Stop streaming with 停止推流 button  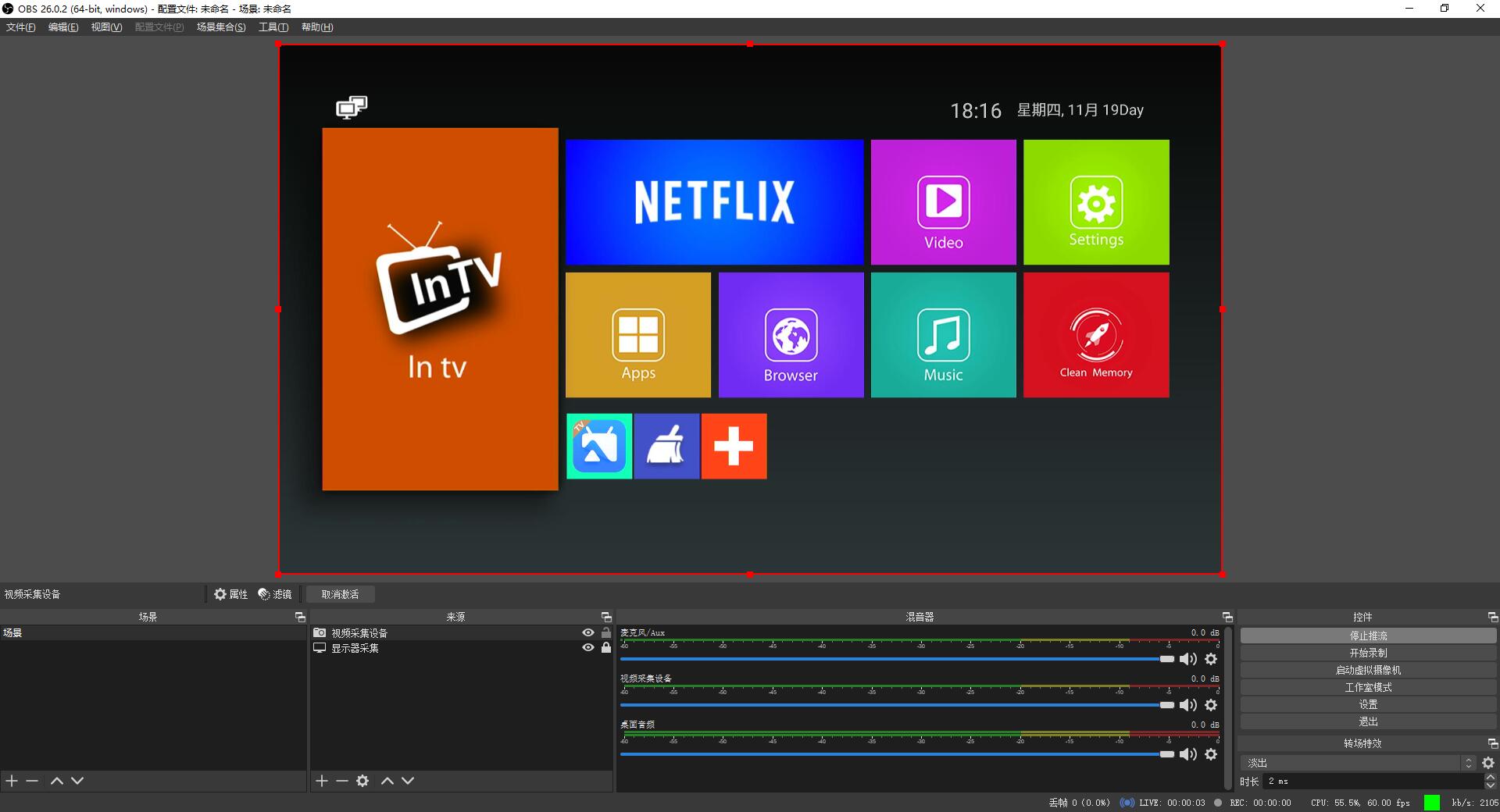point(1368,636)
